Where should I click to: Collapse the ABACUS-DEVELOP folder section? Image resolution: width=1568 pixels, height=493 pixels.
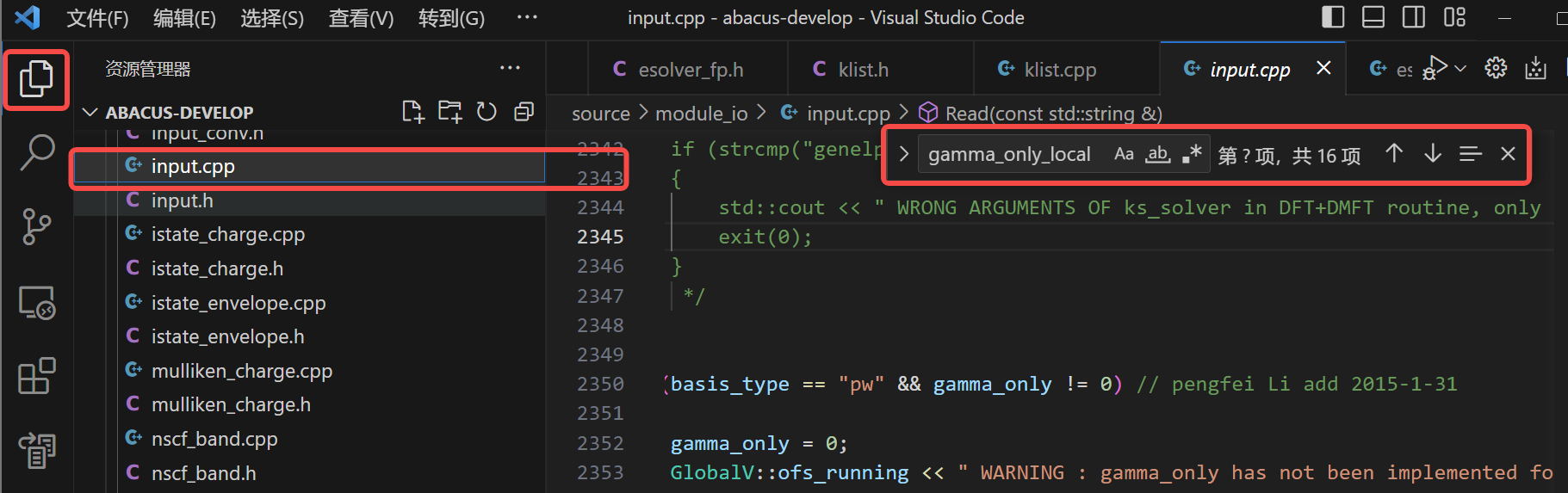(90, 113)
